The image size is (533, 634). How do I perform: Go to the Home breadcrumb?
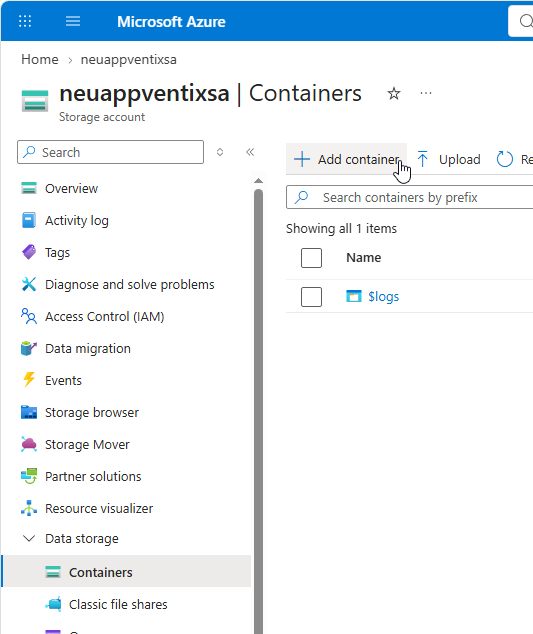[40, 59]
